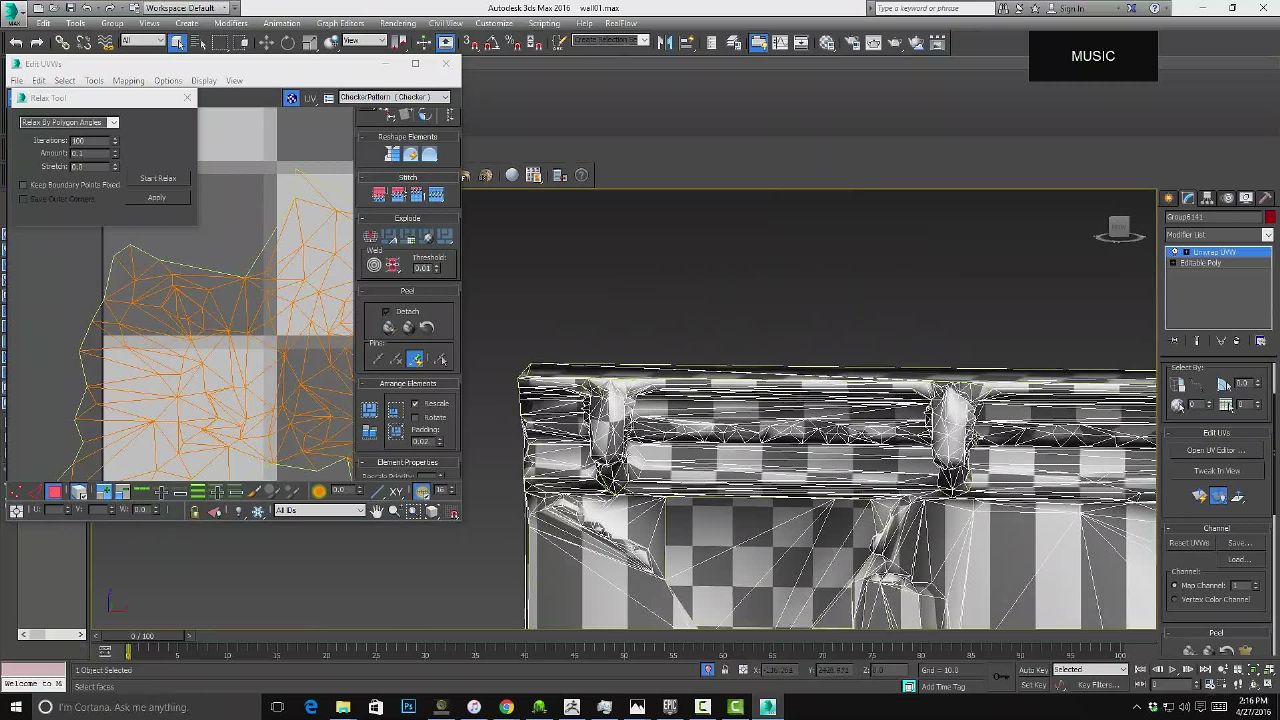Toggle Angle Snap in main toolbar
Viewport: 1280px width, 720px height.
(x=490, y=42)
